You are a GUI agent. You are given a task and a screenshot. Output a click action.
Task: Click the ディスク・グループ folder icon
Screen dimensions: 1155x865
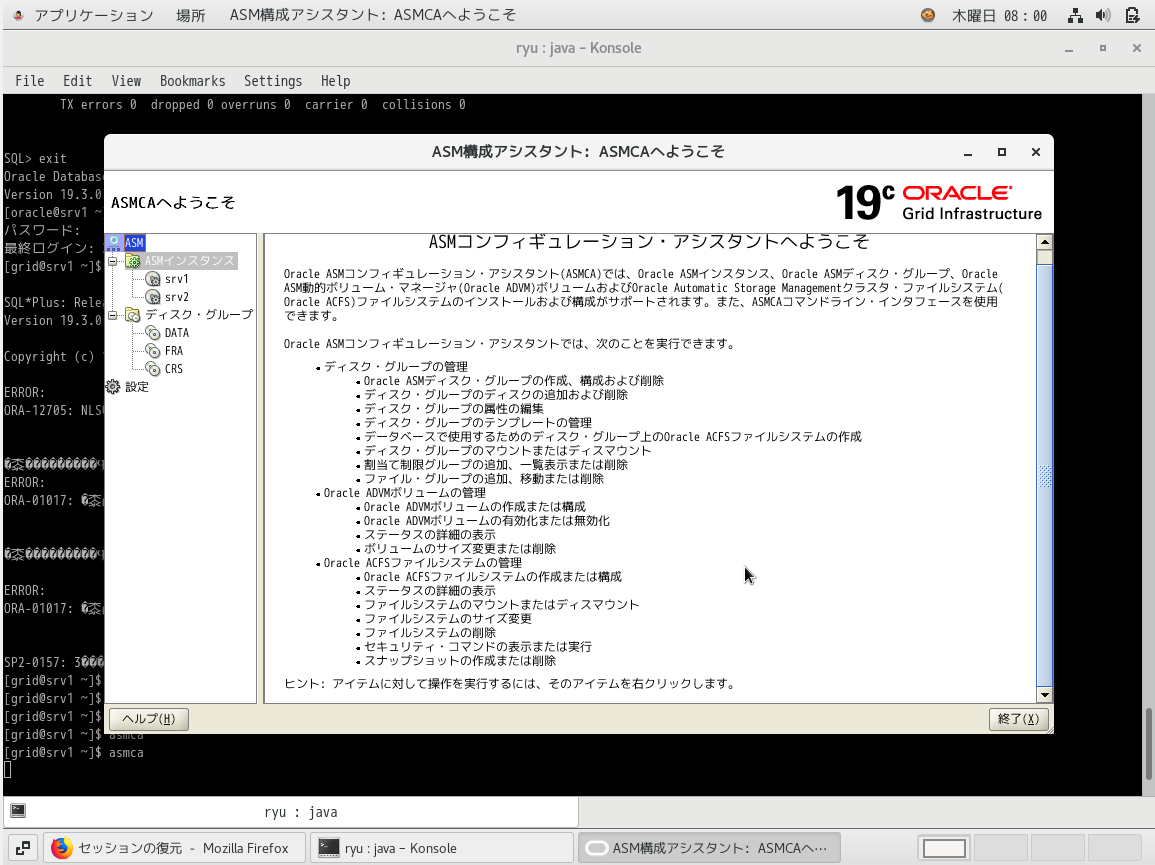click(133, 315)
